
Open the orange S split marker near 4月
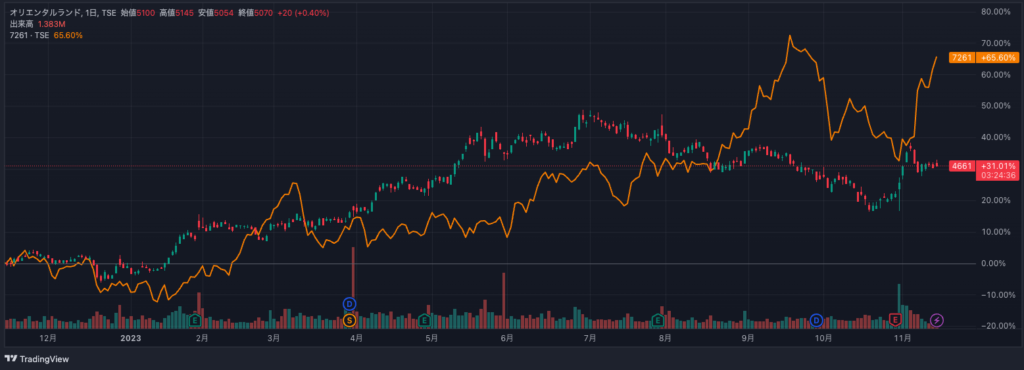point(349,320)
